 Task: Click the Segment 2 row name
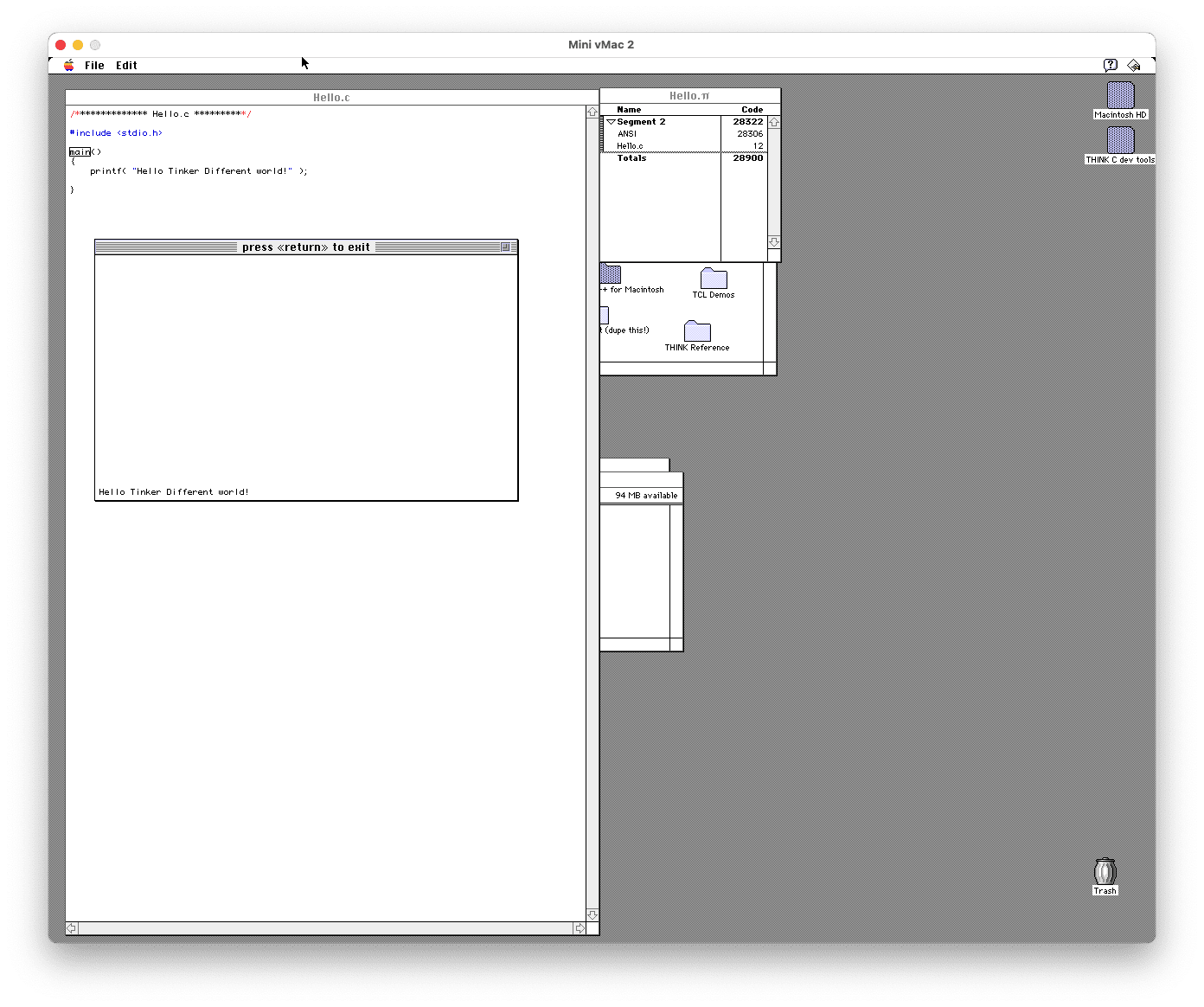tap(641, 122)
